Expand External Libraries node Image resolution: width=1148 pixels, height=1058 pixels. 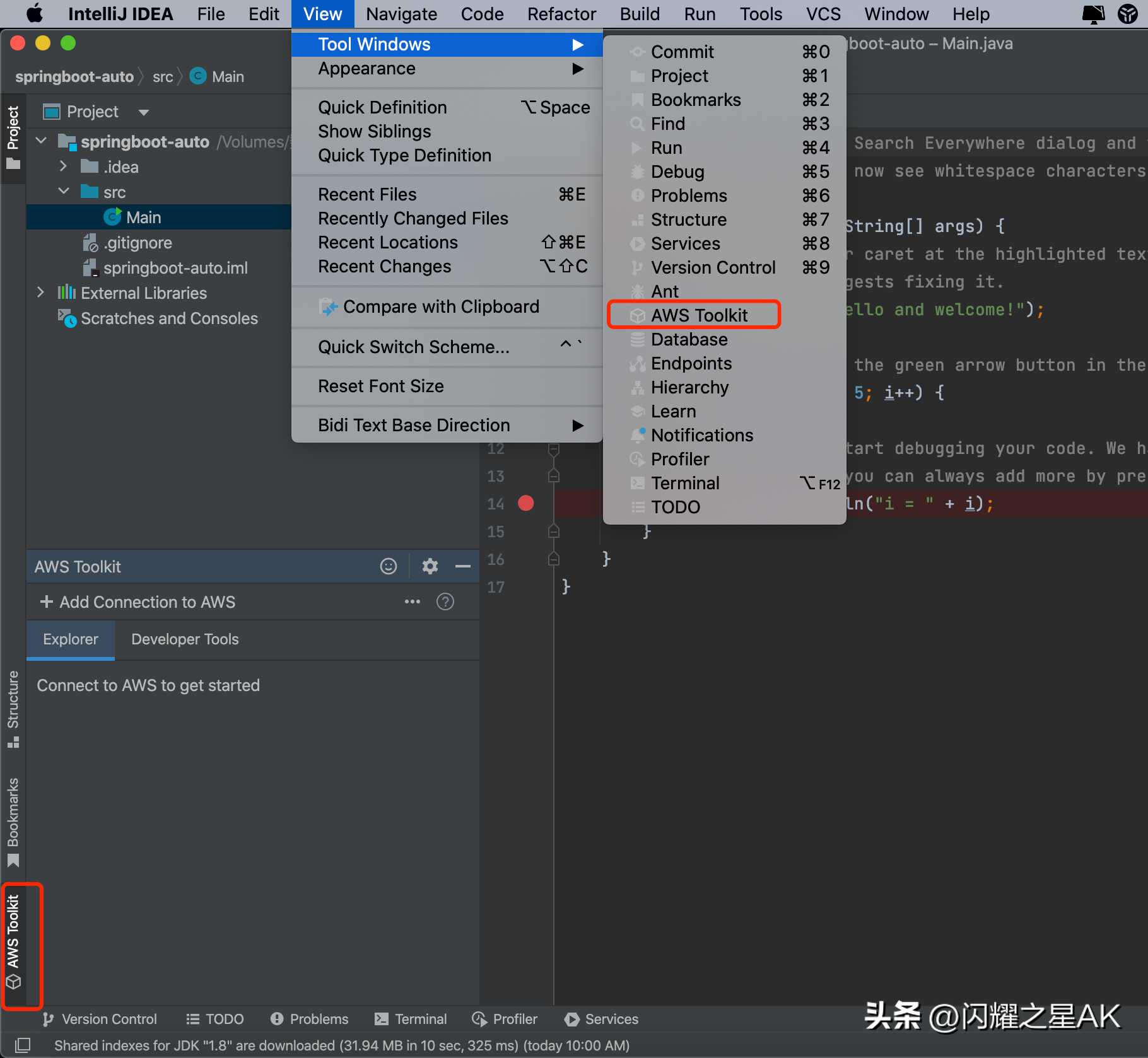coord(40,293)
